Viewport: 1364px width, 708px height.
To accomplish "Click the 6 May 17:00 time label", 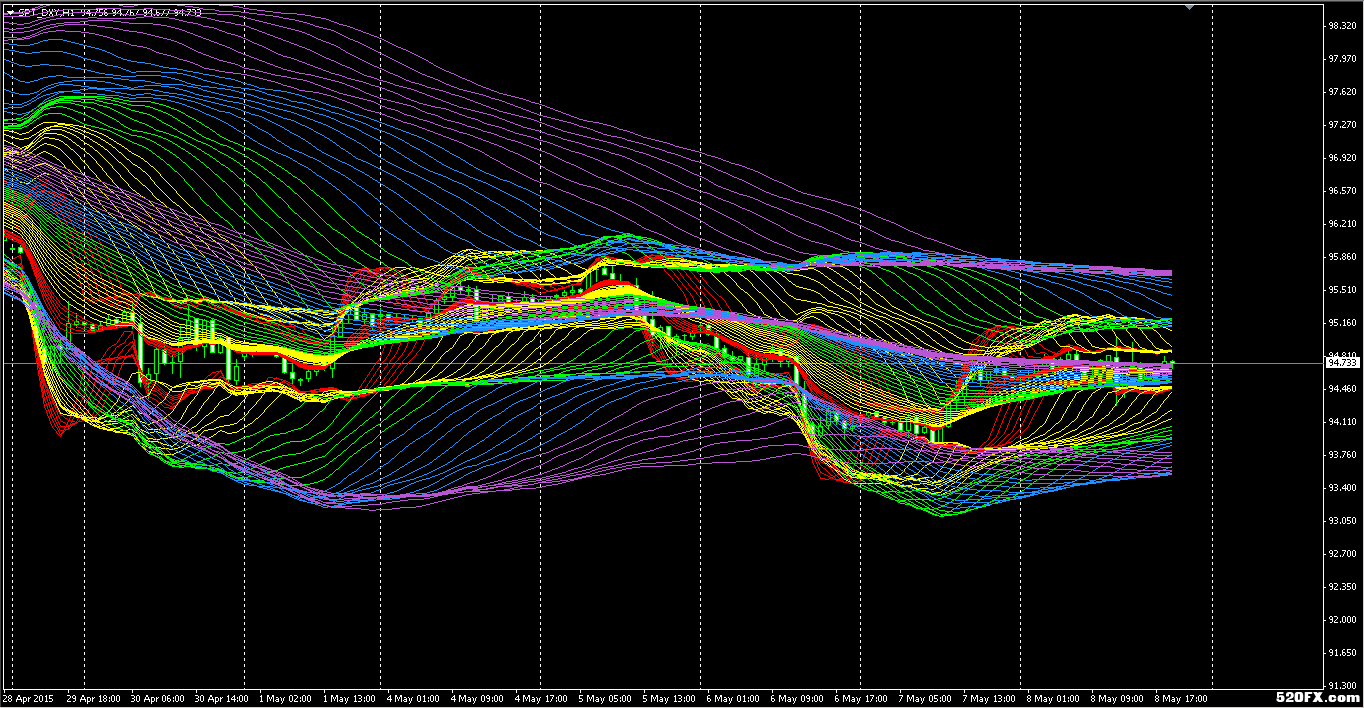I will click(x=861, y=698).
